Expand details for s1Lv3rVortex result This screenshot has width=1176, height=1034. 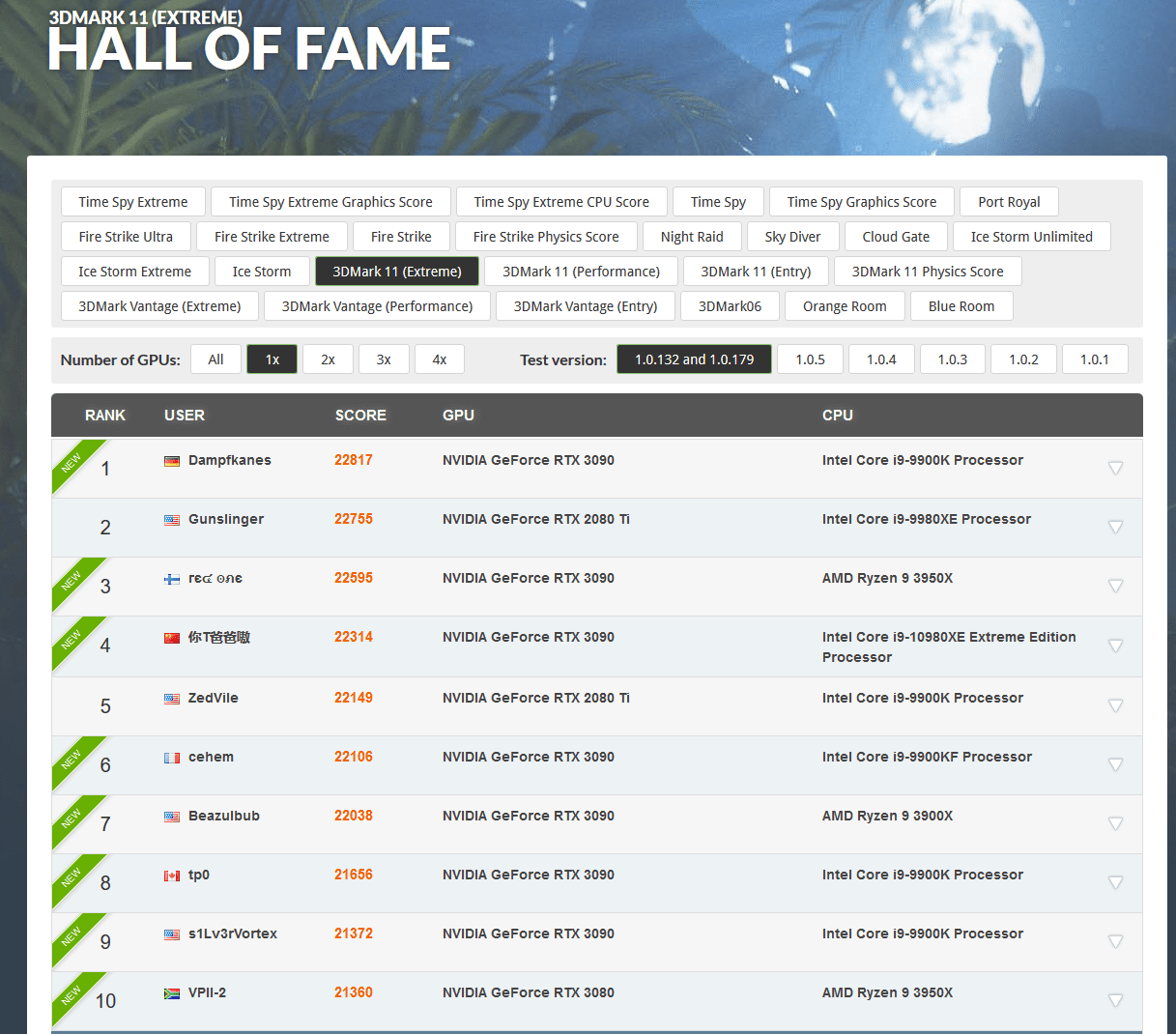(x=1115, y=941)
